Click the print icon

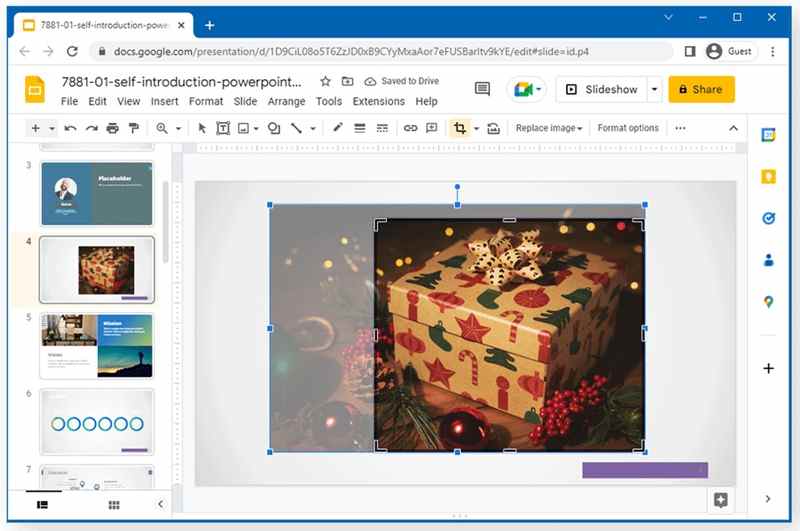click(112, 128)
